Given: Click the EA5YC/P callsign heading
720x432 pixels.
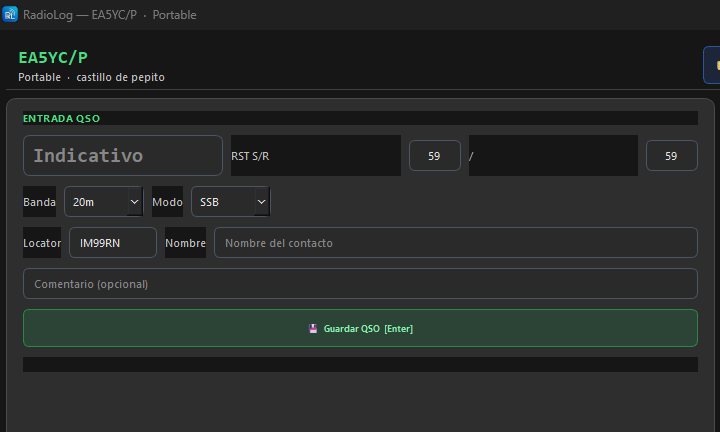Looking at the screenshot, I should (x=53, y=57).
